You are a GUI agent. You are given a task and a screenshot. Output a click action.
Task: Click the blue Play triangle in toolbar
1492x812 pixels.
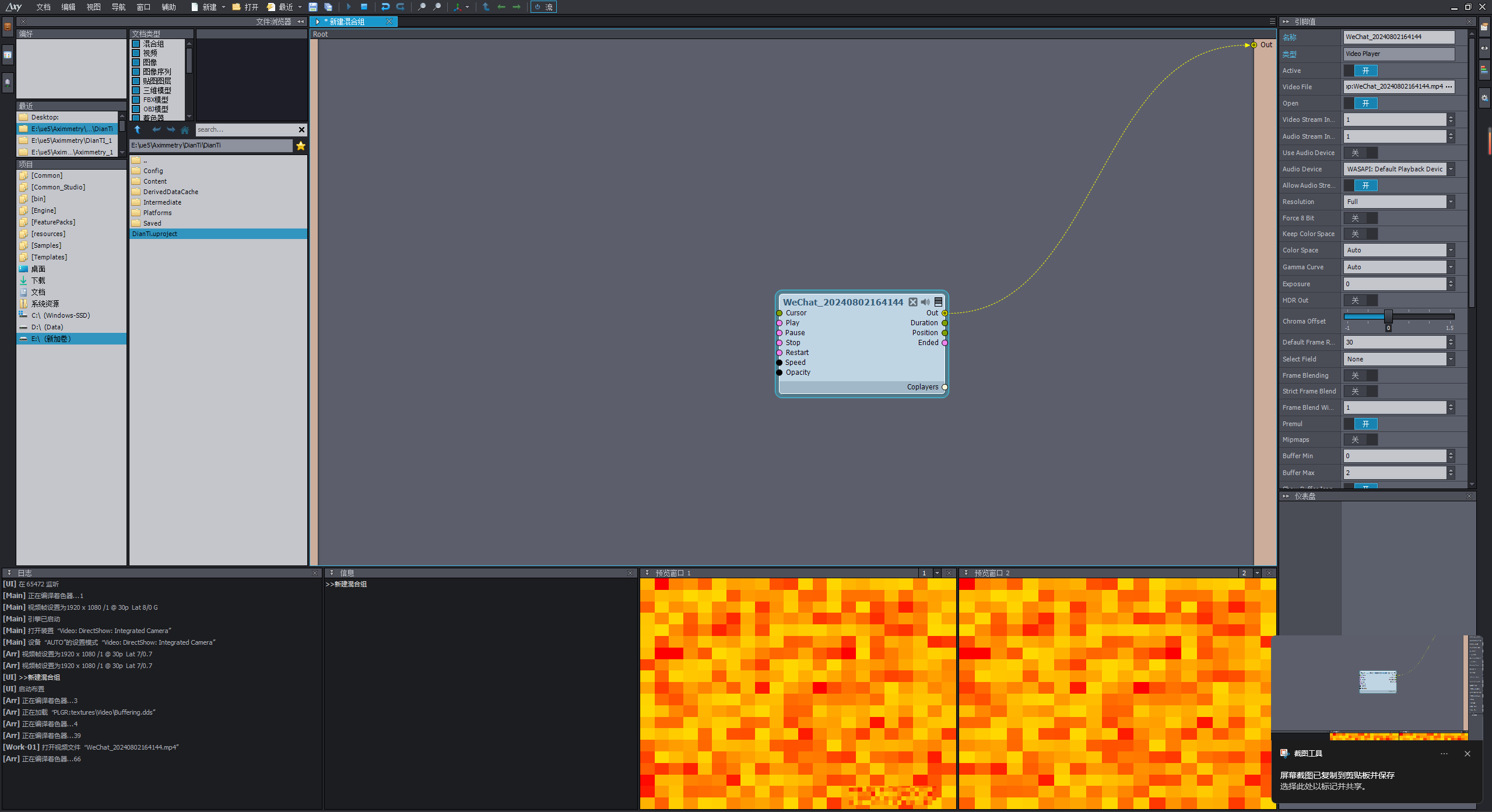pyautogui.click(x=349, y=7)
